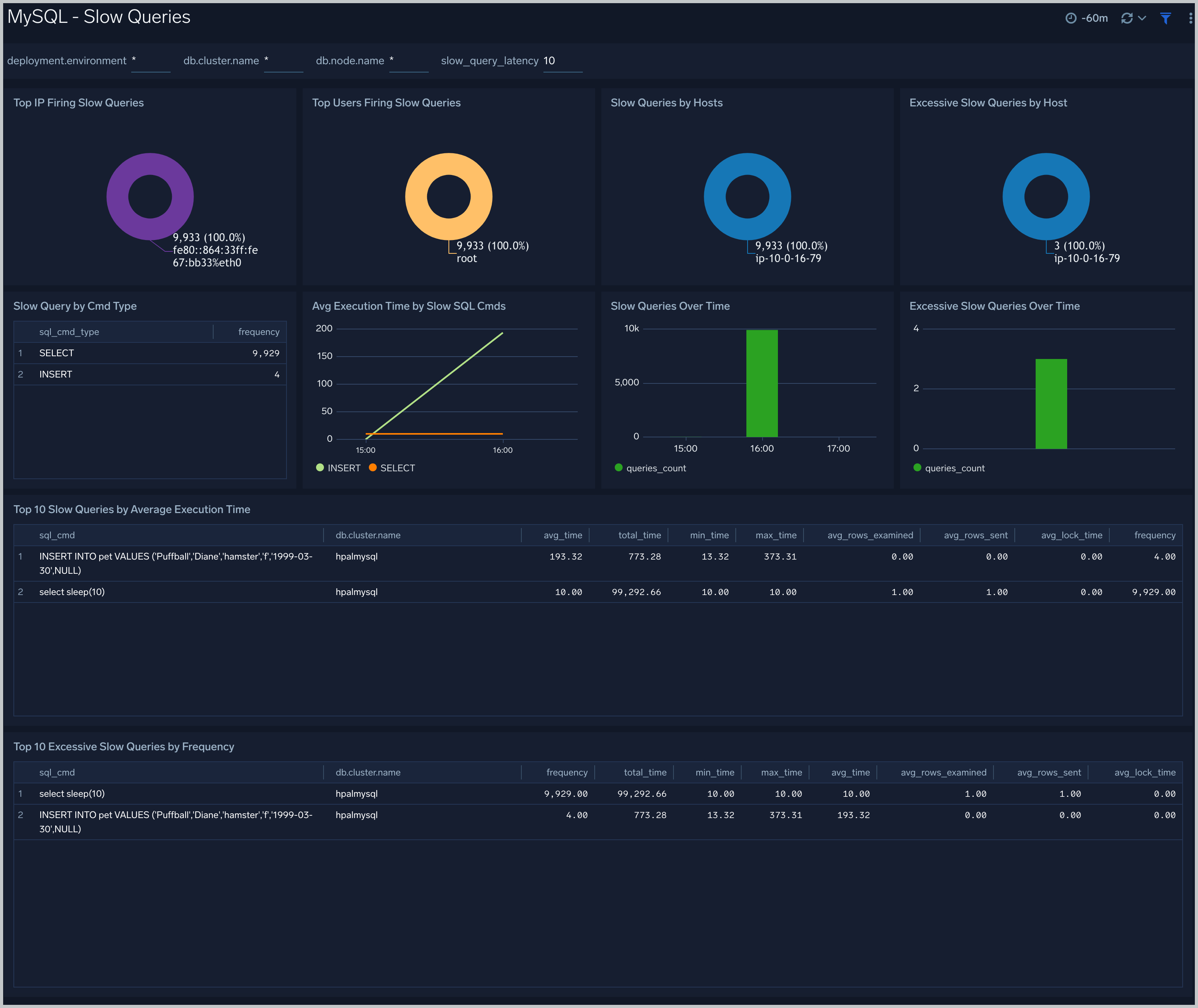1198x1008 pixels.
Task: Sort Excessive Frequency table by min_time
Action: (715, 773)
